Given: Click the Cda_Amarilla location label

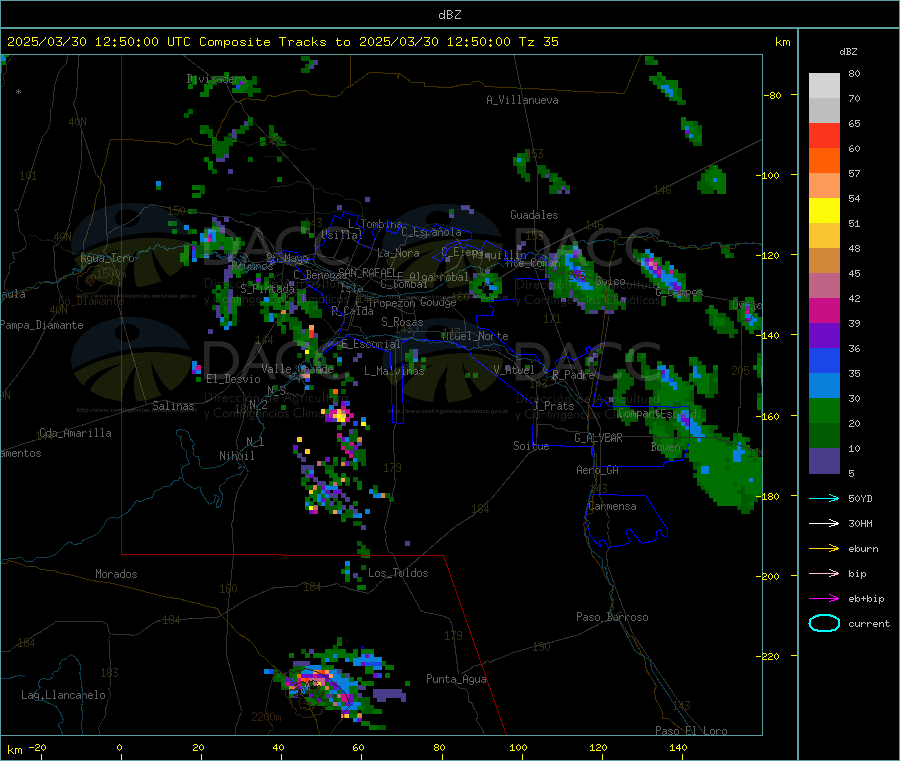Looking at the screenshot, I should (x=75, y=433).
